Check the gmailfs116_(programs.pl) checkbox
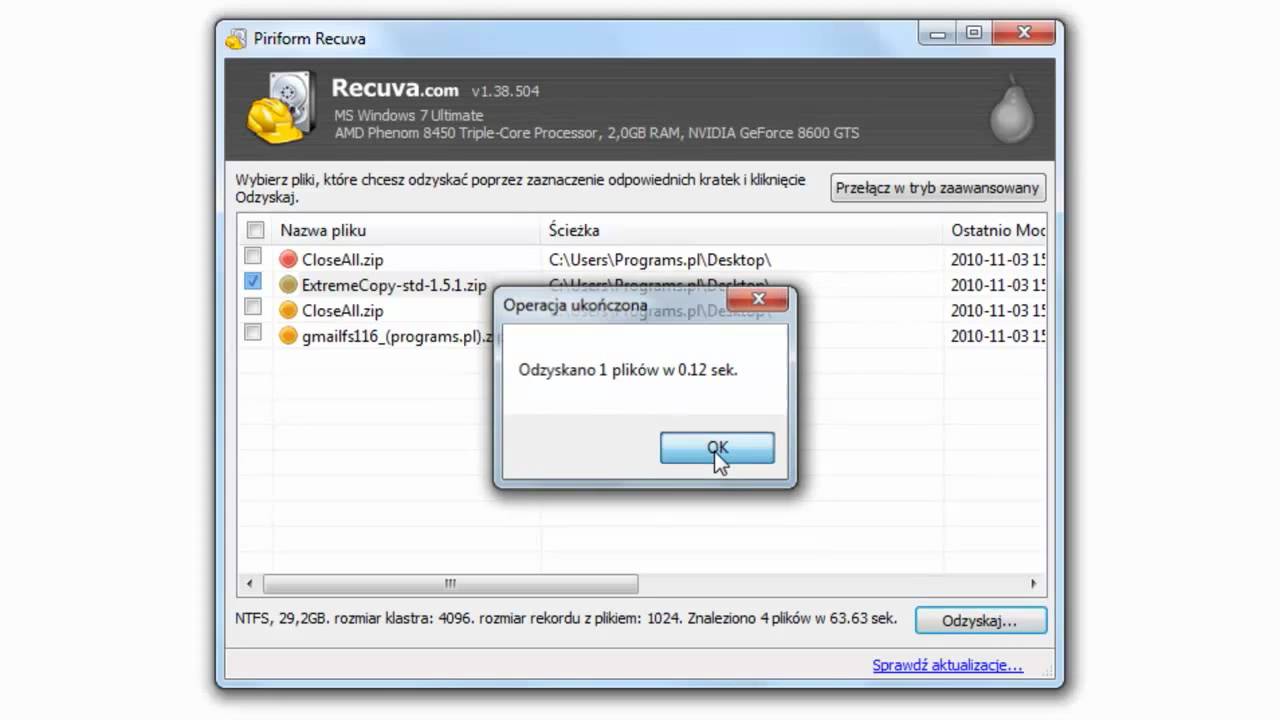Image resolution: width=1280 pixels, height=720 pixels. click(x=253, y=333)
